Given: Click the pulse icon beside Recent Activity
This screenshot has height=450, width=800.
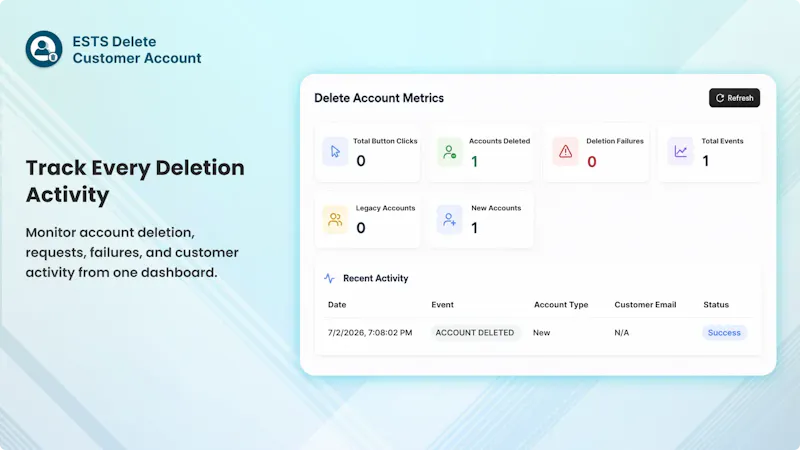Looking at the screenshot, I should pyautogui.click(x=330, y=278).
